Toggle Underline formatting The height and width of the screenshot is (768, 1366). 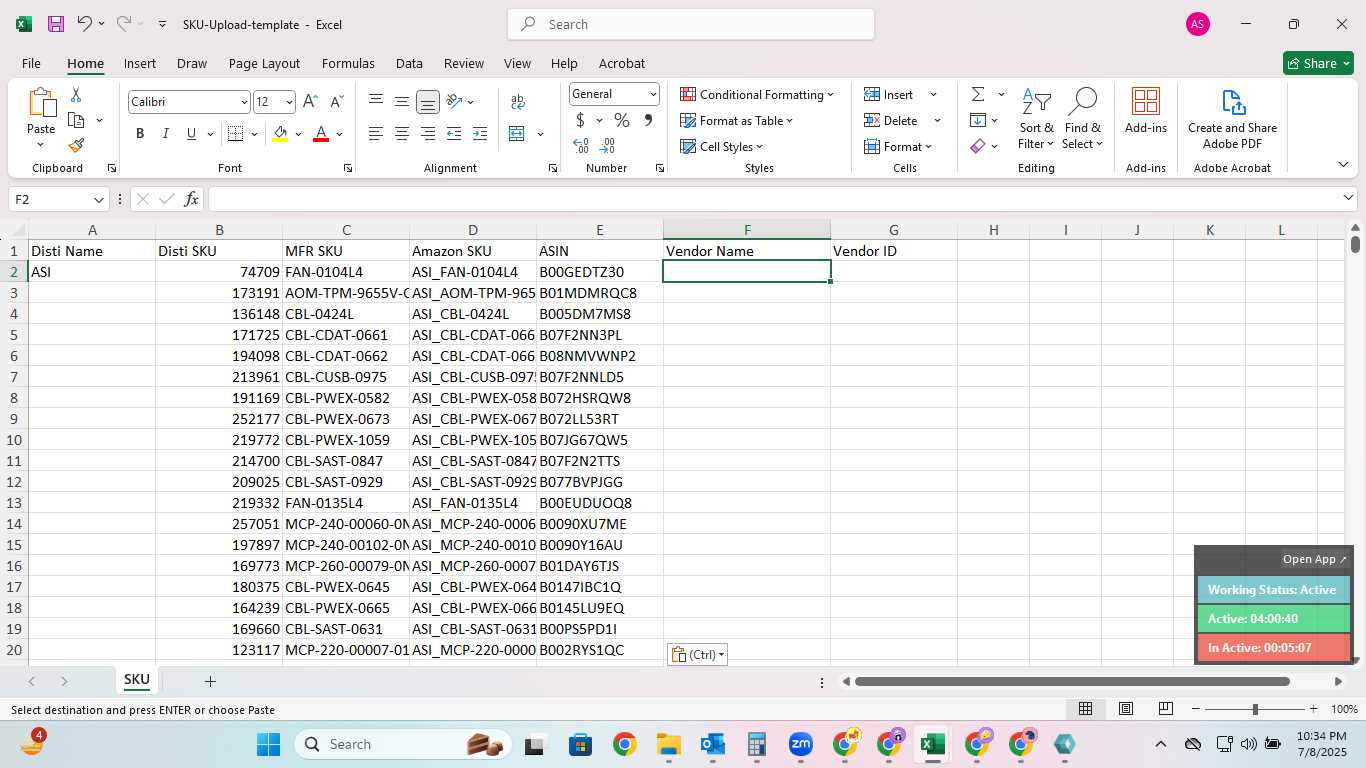tap(192, 133)
